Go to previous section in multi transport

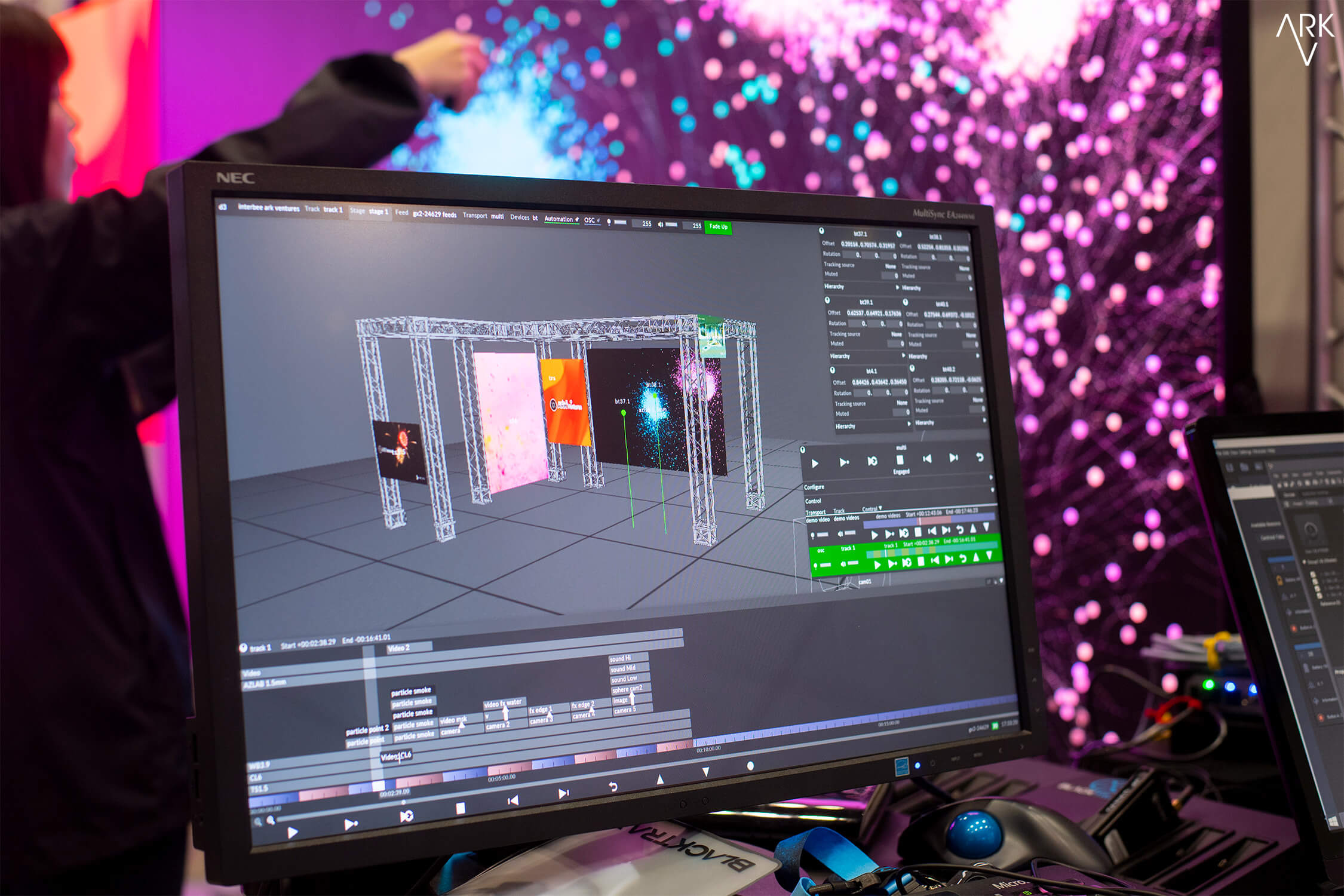click(x=927, y=459)
